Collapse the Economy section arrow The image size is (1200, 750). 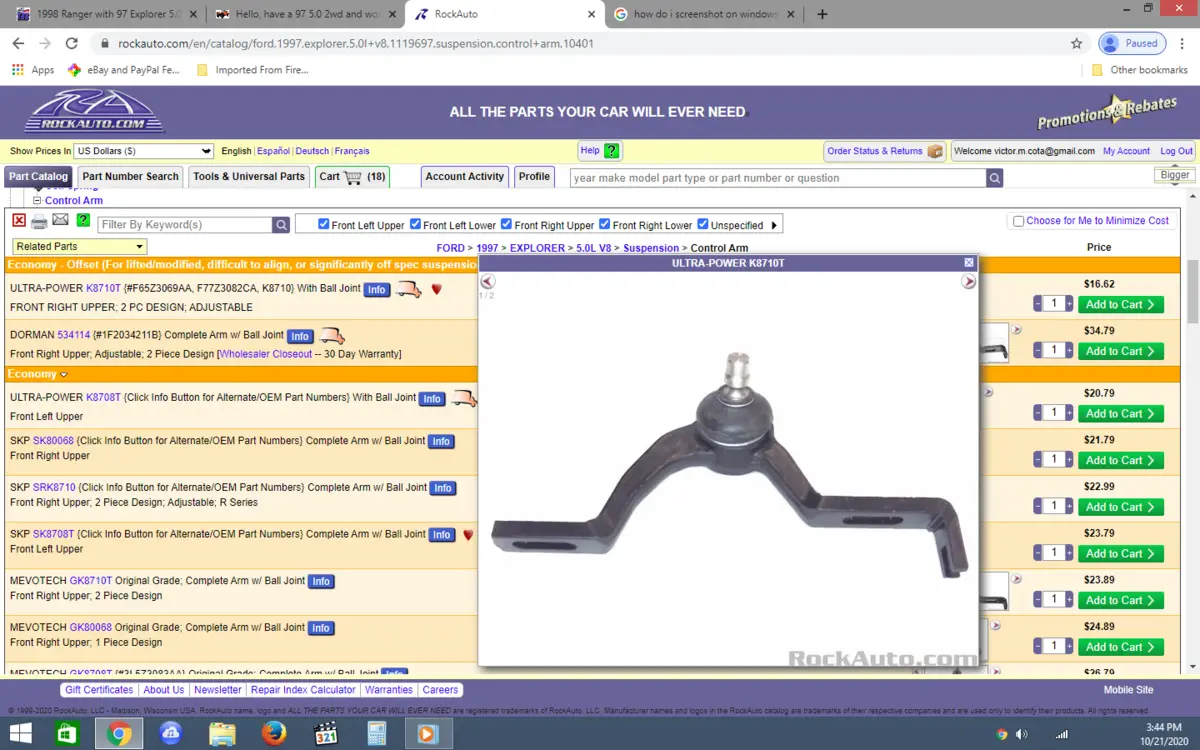[x=64, y=375]
